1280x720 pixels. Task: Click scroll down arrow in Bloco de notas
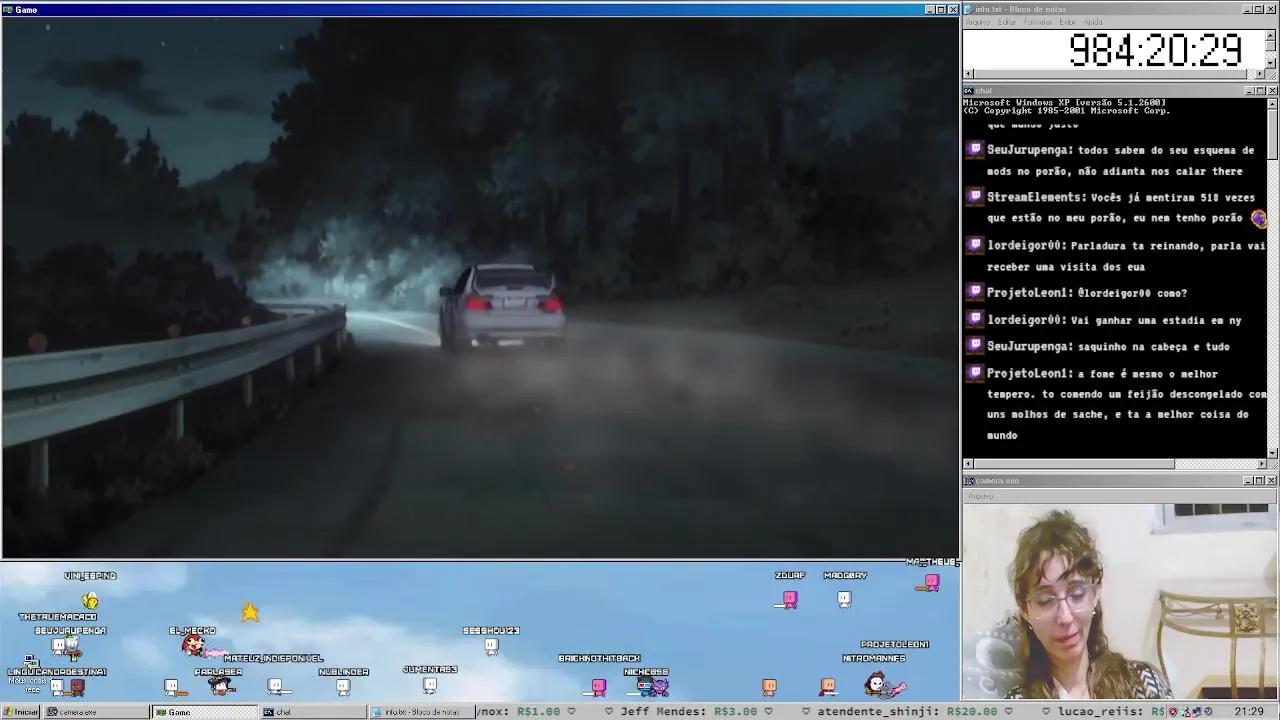[1271, 62]
